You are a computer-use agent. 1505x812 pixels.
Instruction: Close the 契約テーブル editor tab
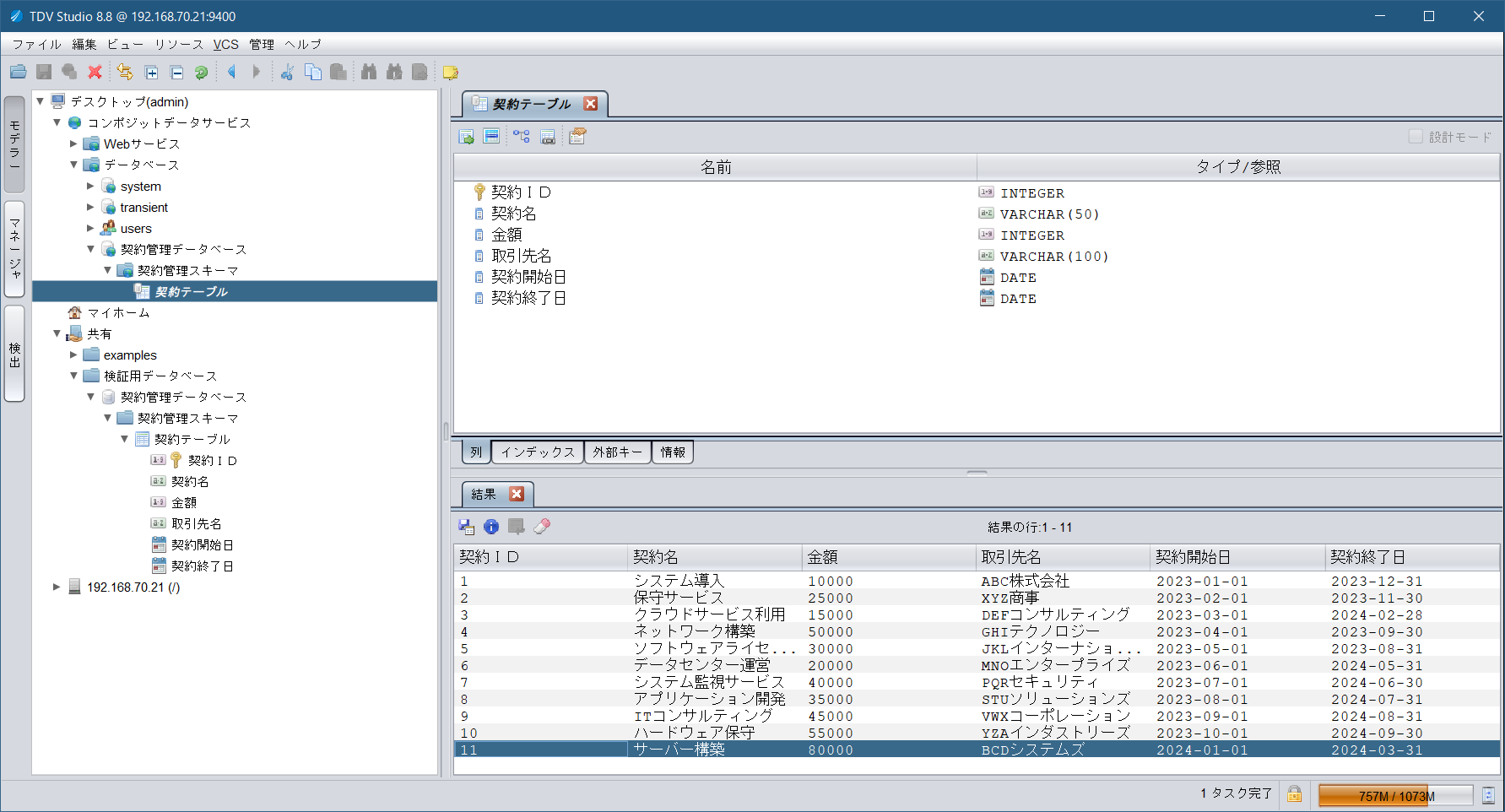point(591,104)
